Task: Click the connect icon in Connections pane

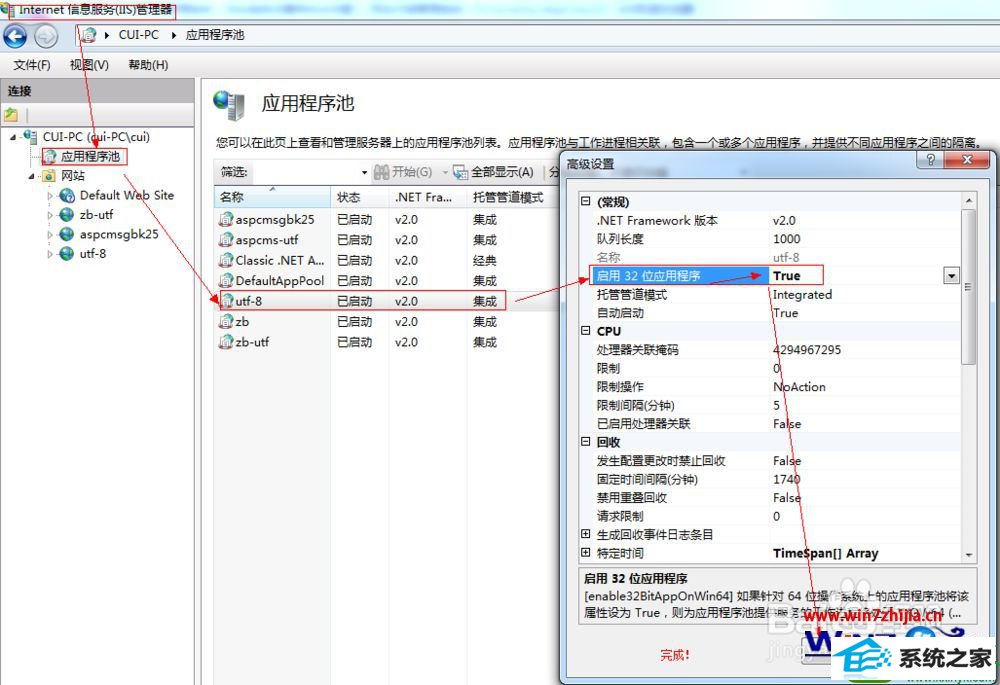Action: click(x=11, y=115)
